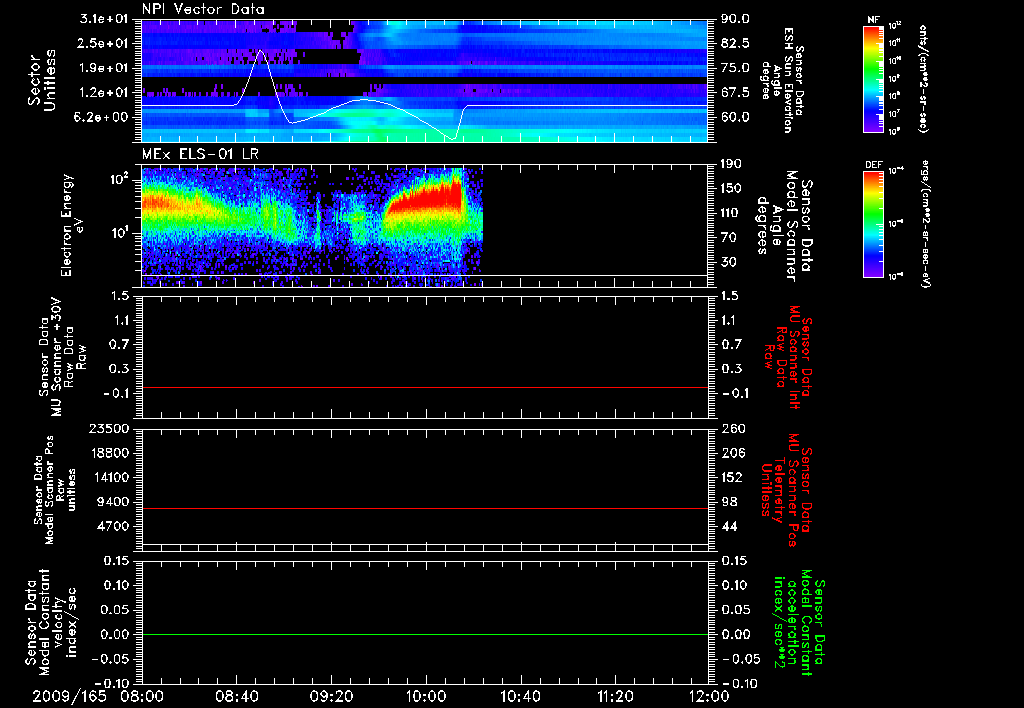Click the '98' telemetry tick label
Viewport: 1024px width, 708px height.
click(x=729, y=502)
